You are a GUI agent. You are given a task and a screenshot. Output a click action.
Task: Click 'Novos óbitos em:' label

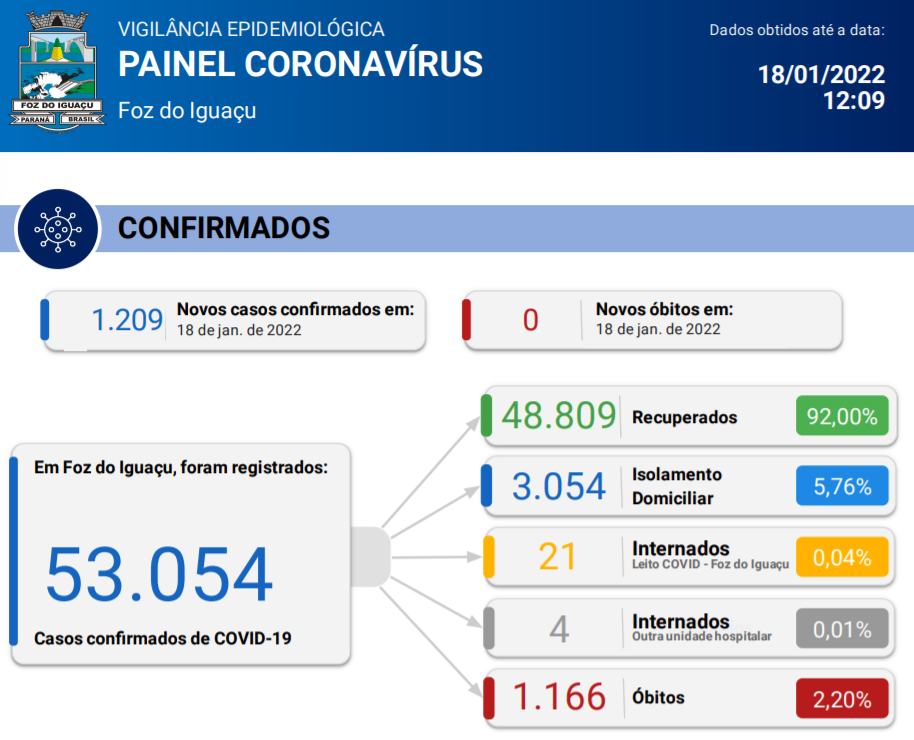[665, 310]
